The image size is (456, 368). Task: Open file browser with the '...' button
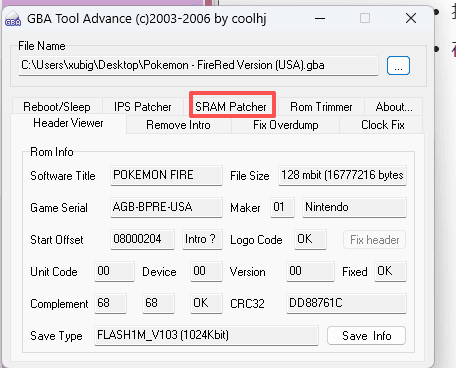point(398,66)
